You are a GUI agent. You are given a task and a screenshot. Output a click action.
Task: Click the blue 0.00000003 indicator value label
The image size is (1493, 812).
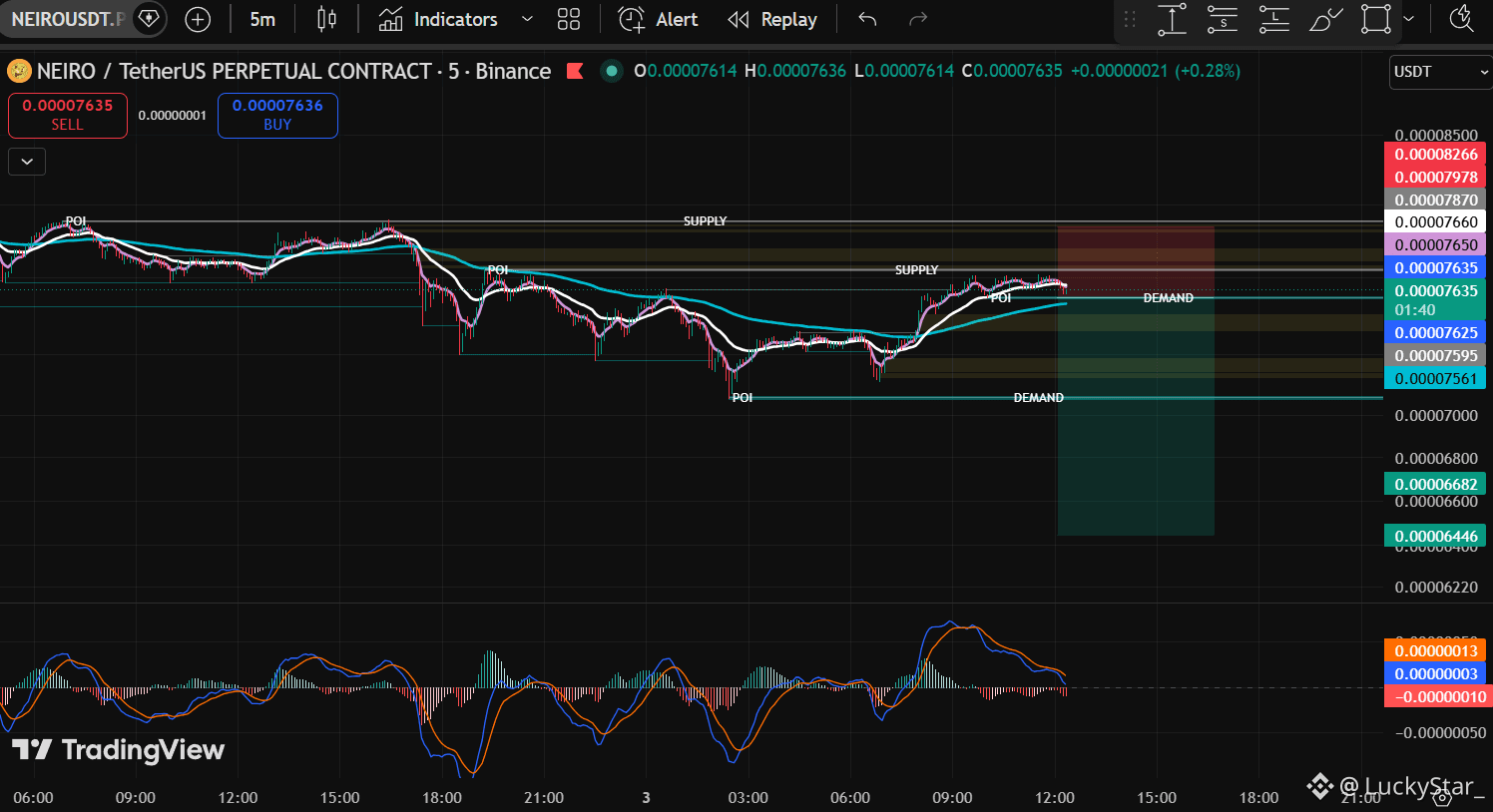[x=1435, y=674]
